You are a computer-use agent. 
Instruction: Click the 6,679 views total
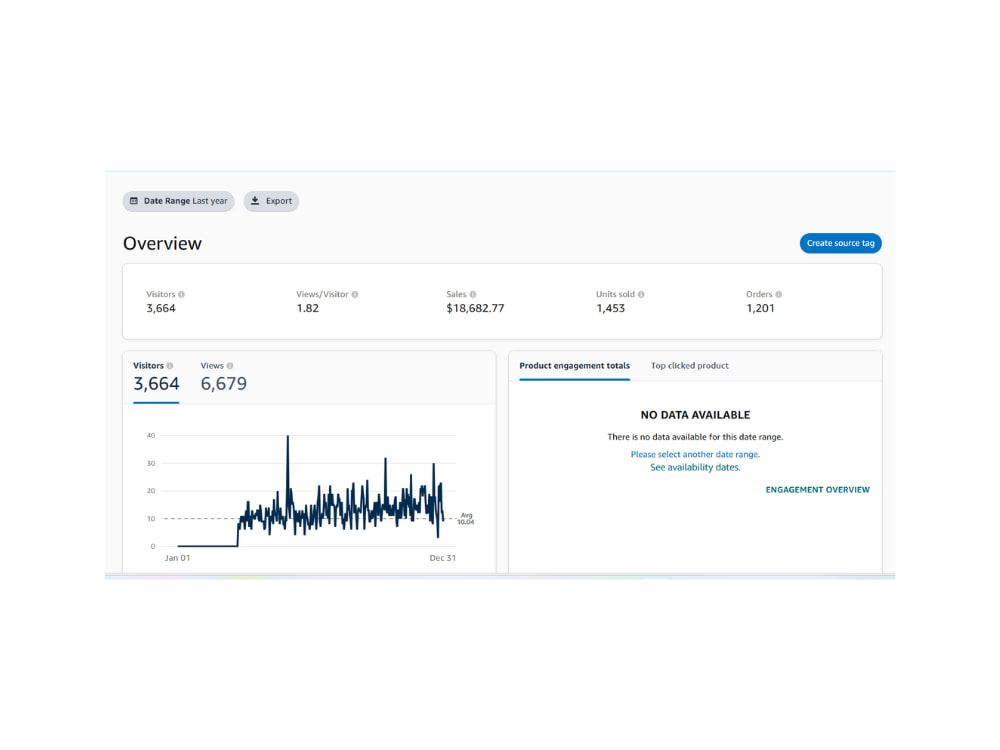point(224,384)
